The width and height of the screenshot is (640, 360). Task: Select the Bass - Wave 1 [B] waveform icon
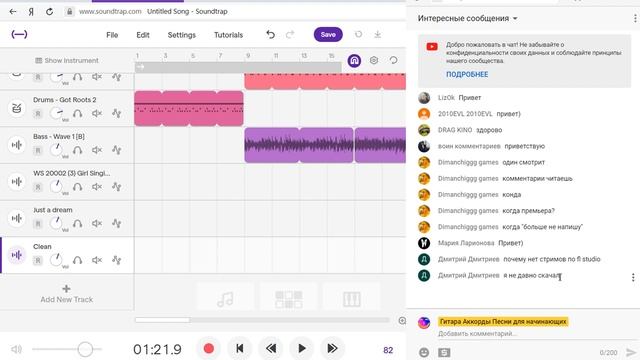point(17,145)
